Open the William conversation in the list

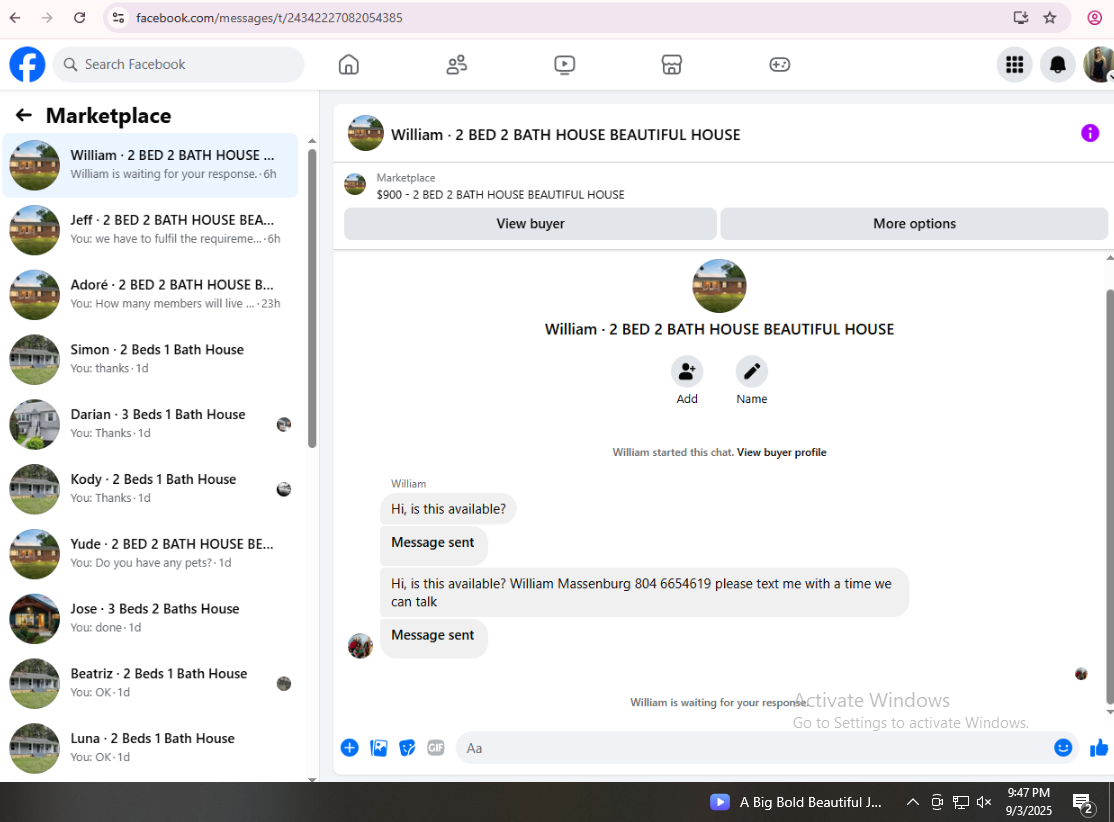coord(151,165)
